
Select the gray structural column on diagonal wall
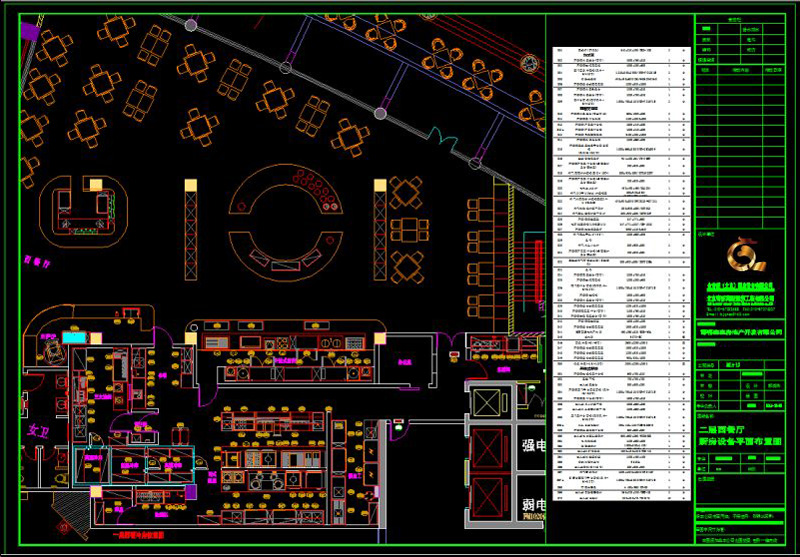tap(380, 113)
